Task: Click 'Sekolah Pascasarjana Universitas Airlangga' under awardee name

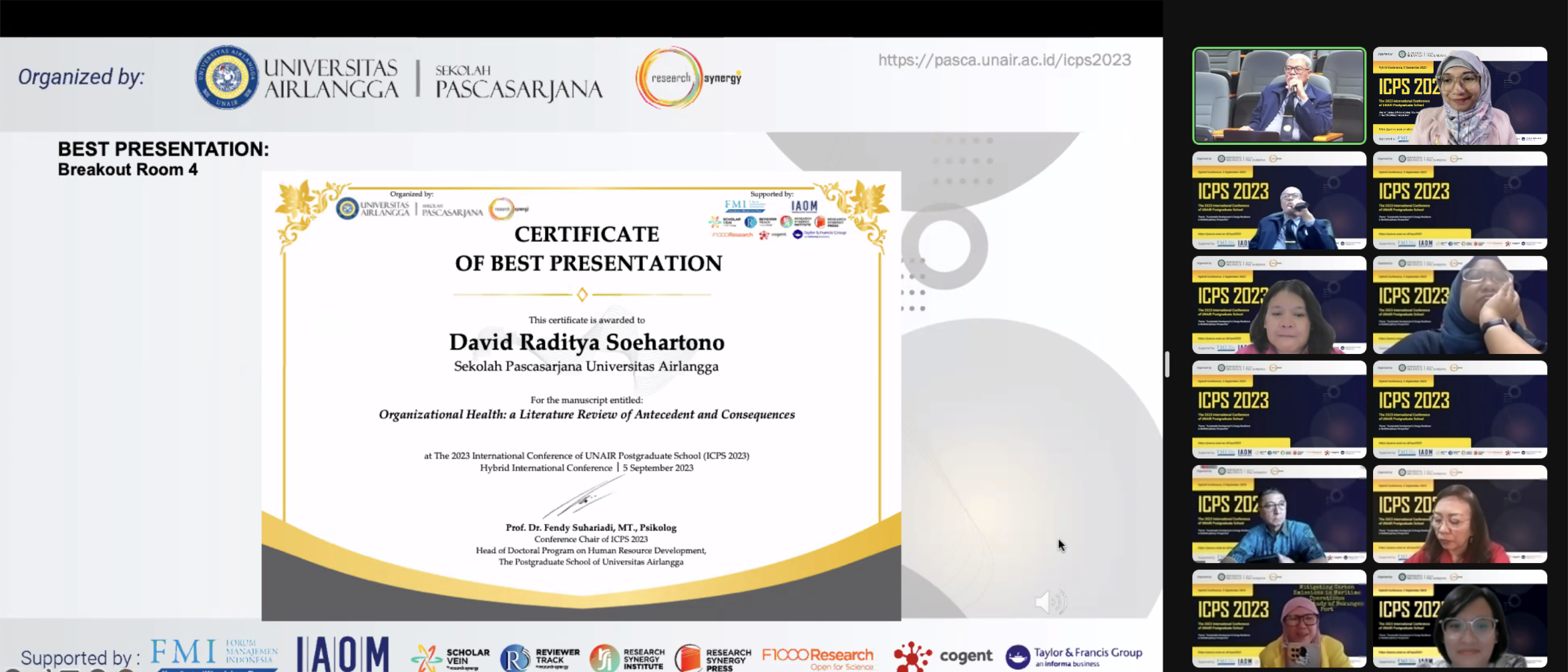Action: [587, 367]
